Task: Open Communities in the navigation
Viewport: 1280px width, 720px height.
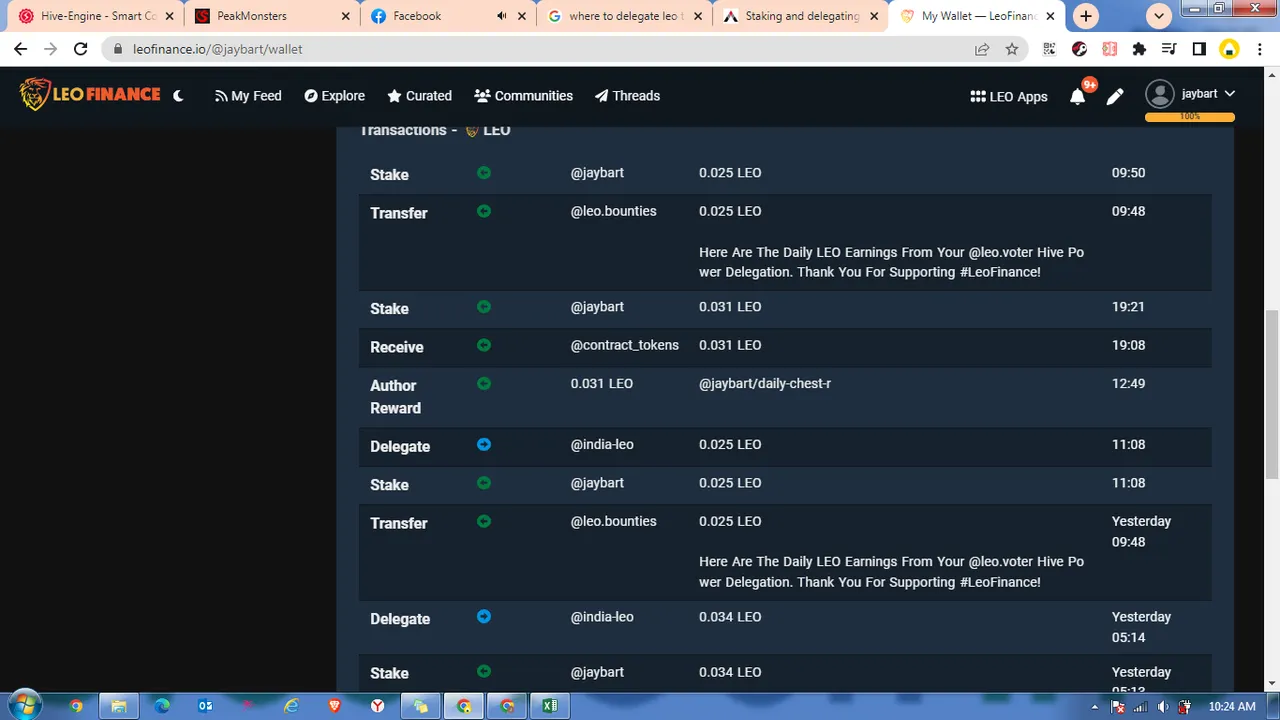Action: (523, 96)
